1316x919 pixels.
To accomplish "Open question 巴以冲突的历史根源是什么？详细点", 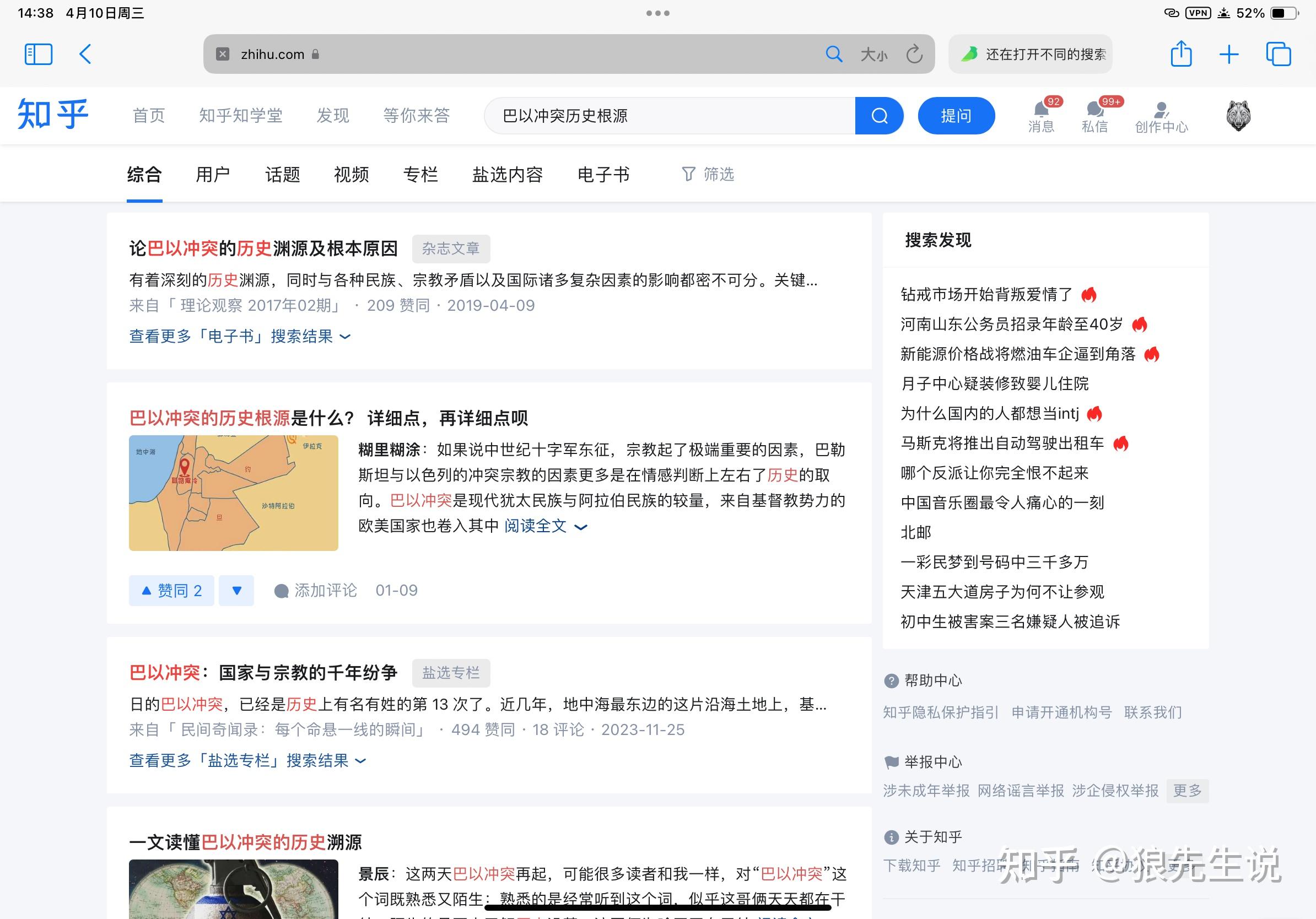I will point(328,418).
